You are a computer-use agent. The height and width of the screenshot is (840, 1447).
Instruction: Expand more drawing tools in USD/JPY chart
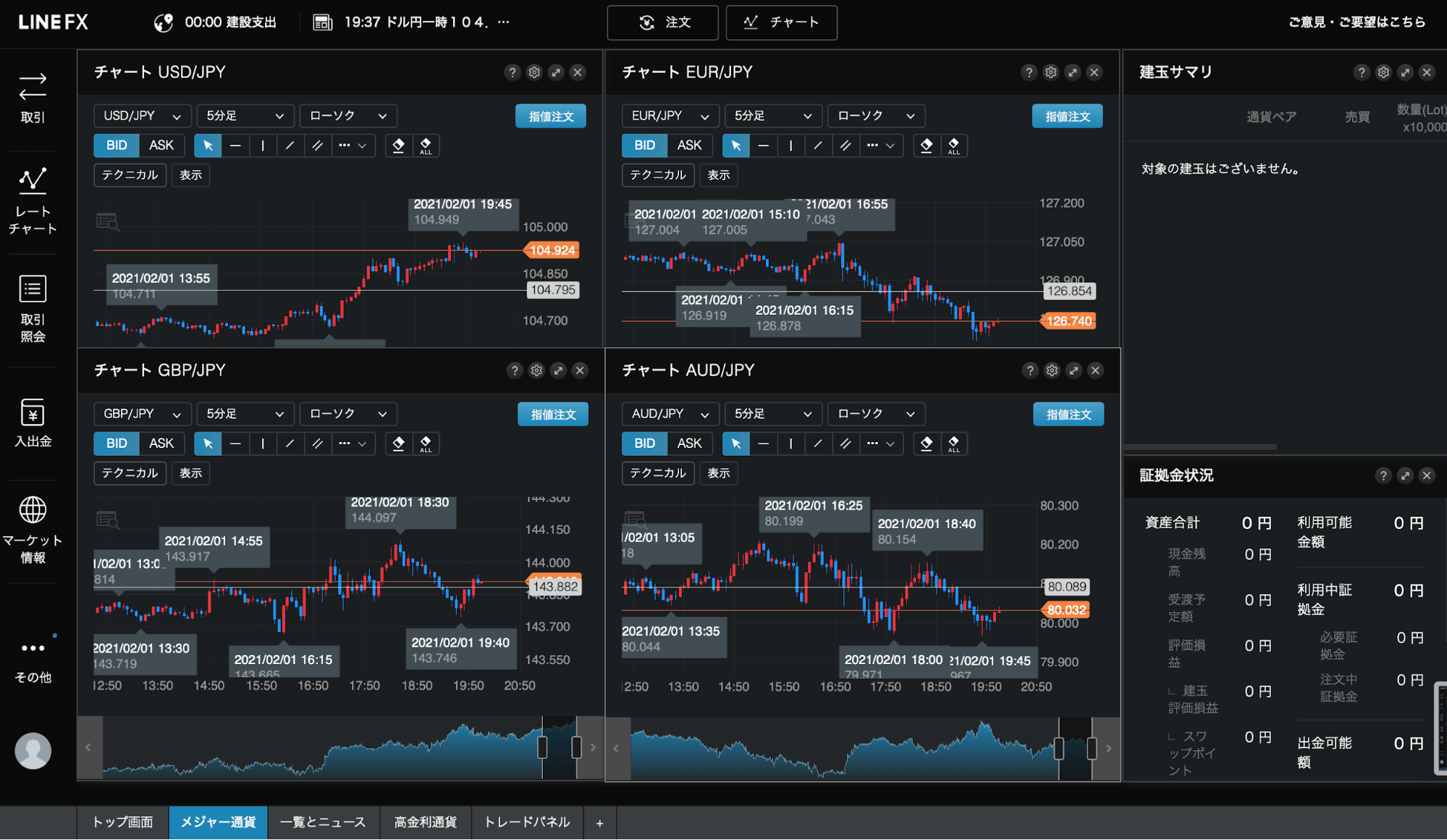coord(353,145)
